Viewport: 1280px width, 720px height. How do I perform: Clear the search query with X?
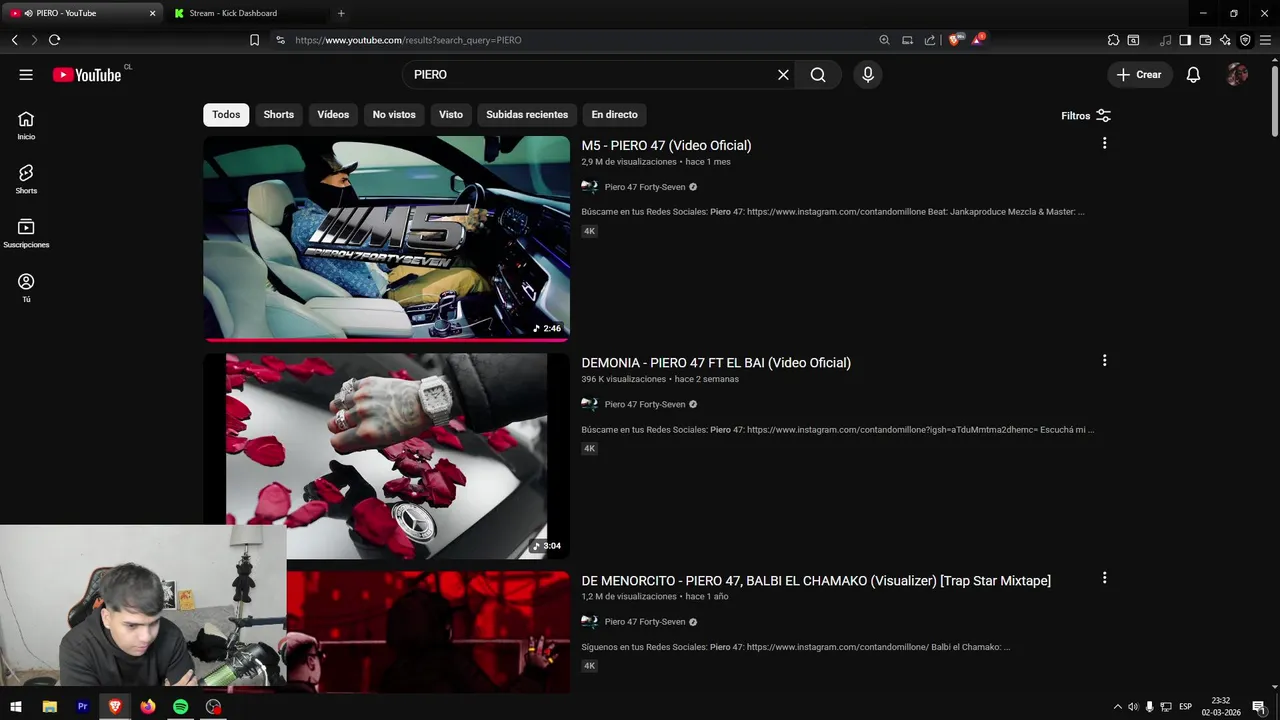783,75
